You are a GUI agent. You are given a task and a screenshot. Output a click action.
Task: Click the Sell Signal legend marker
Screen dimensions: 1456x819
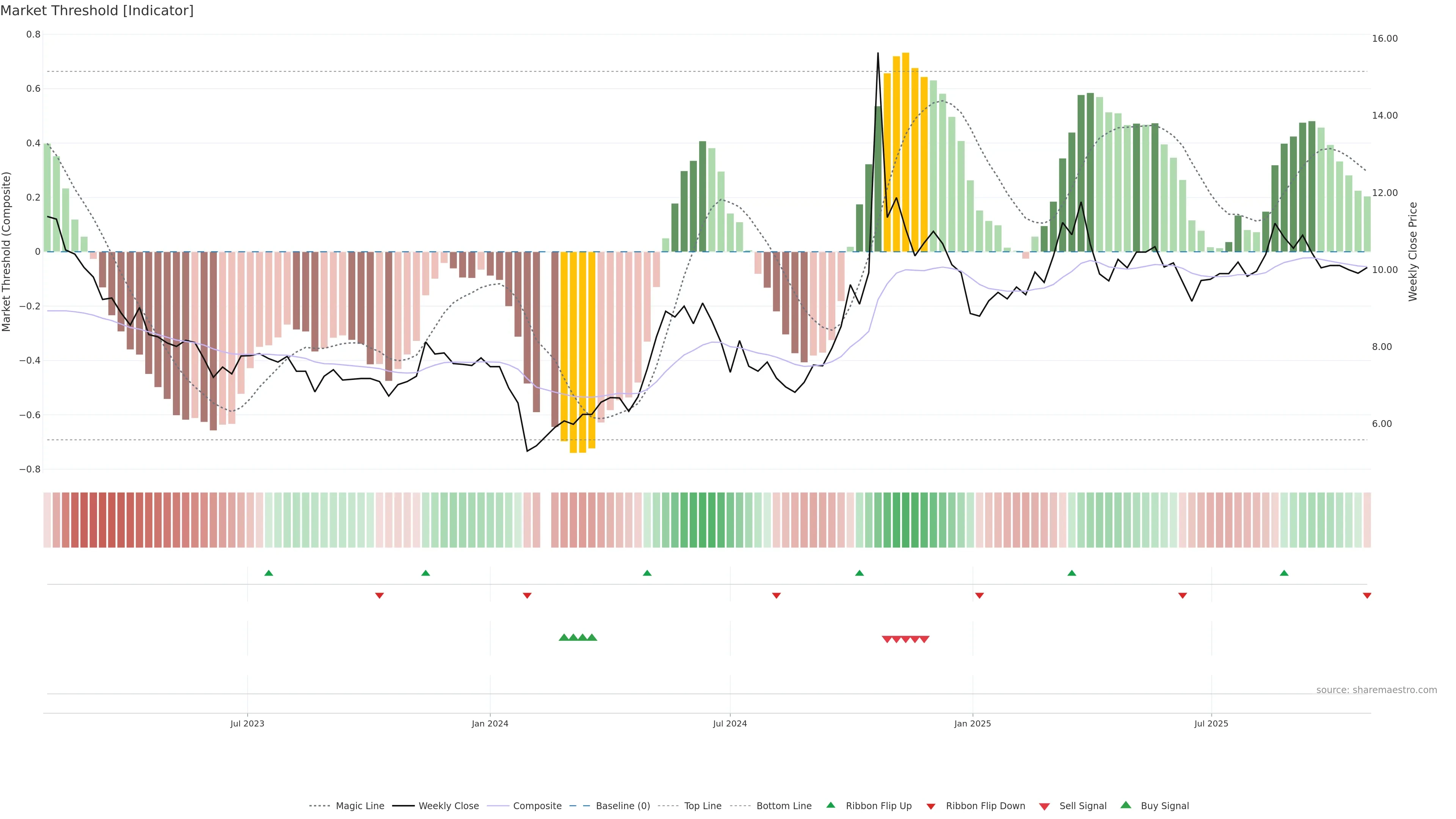pyautogui.click(x=1045, y=806)
